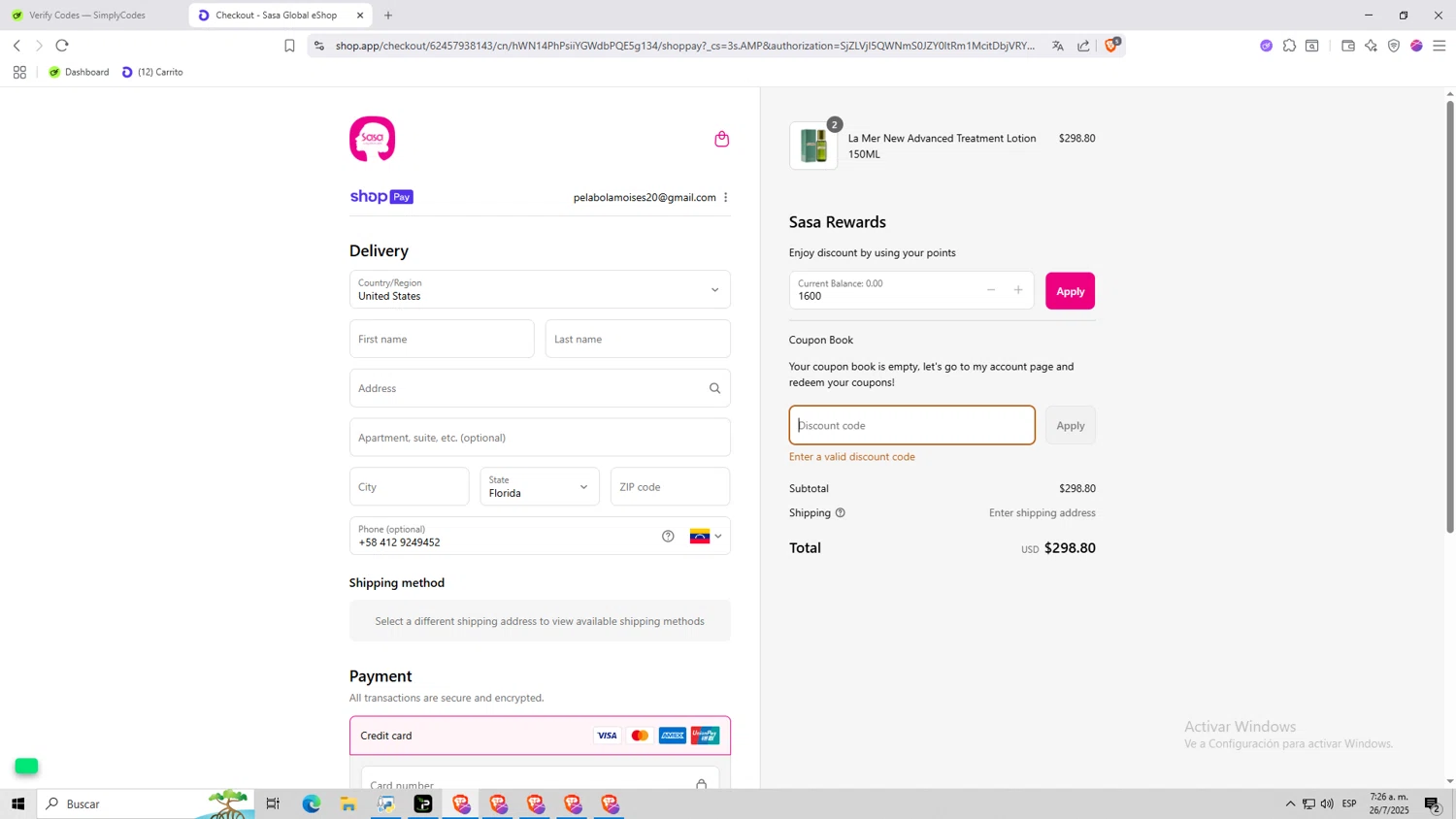Click the green floating widget button
This screenshot has height=819, width=1456.
point(26,766)
